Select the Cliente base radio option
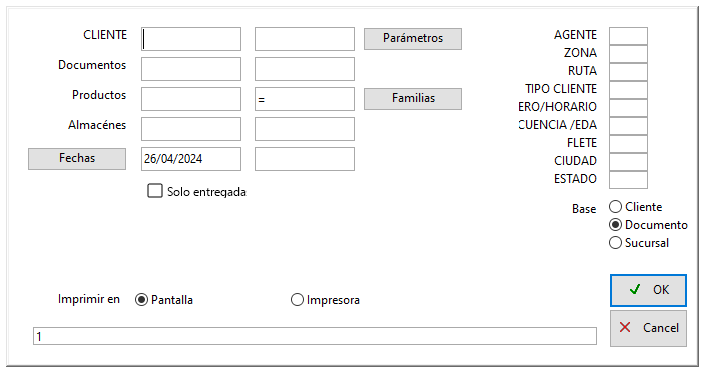The height and width of the screenshot is (374, 708). pyautogui.click(x=615, y=207)
